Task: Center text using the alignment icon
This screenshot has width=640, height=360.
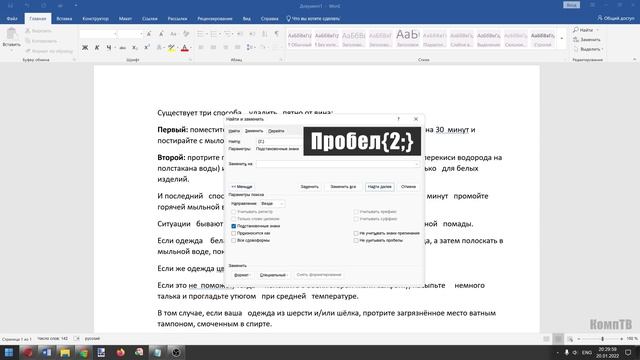Action: 213,48
